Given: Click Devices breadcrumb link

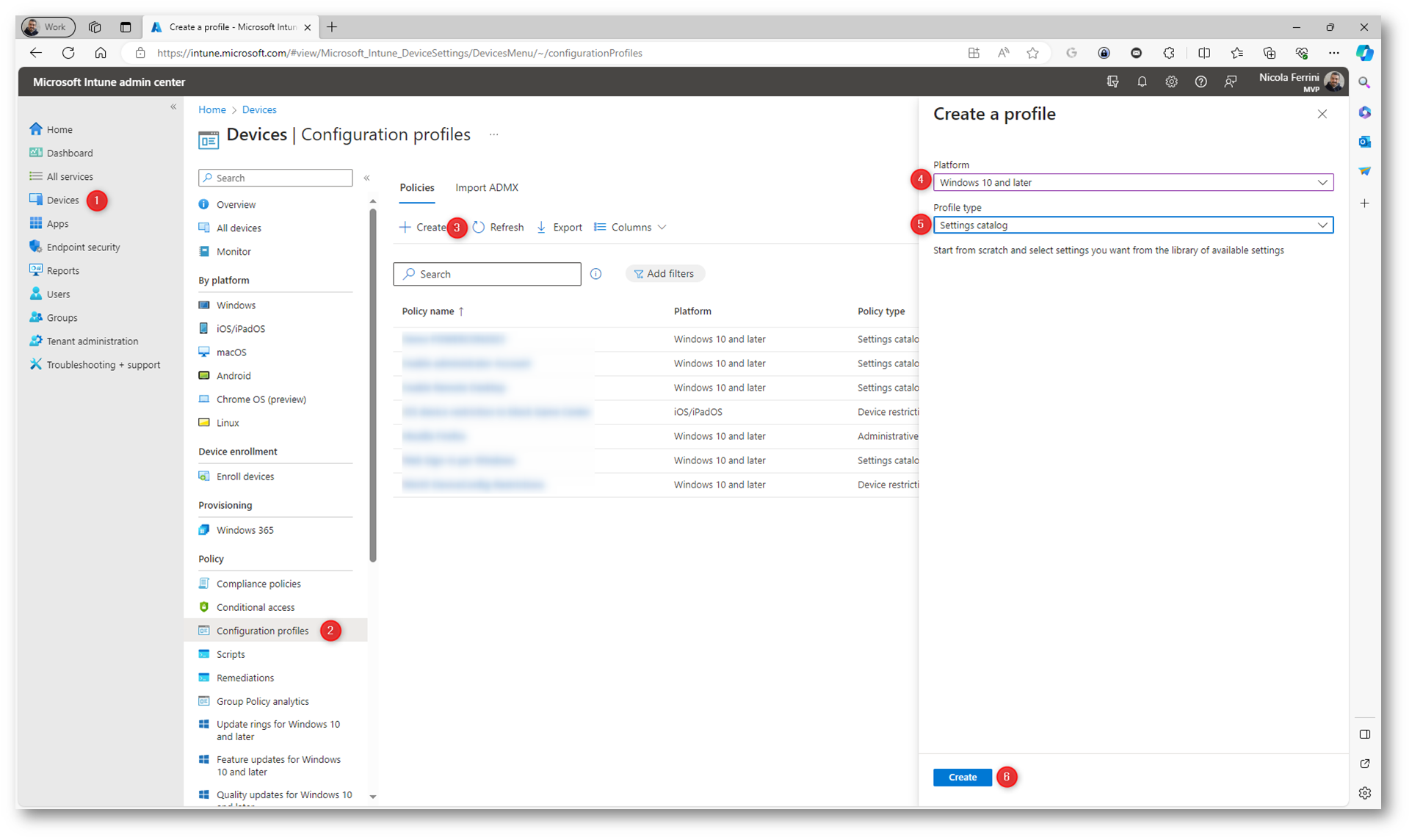Looking at the screenshot, I should [259, 109].
